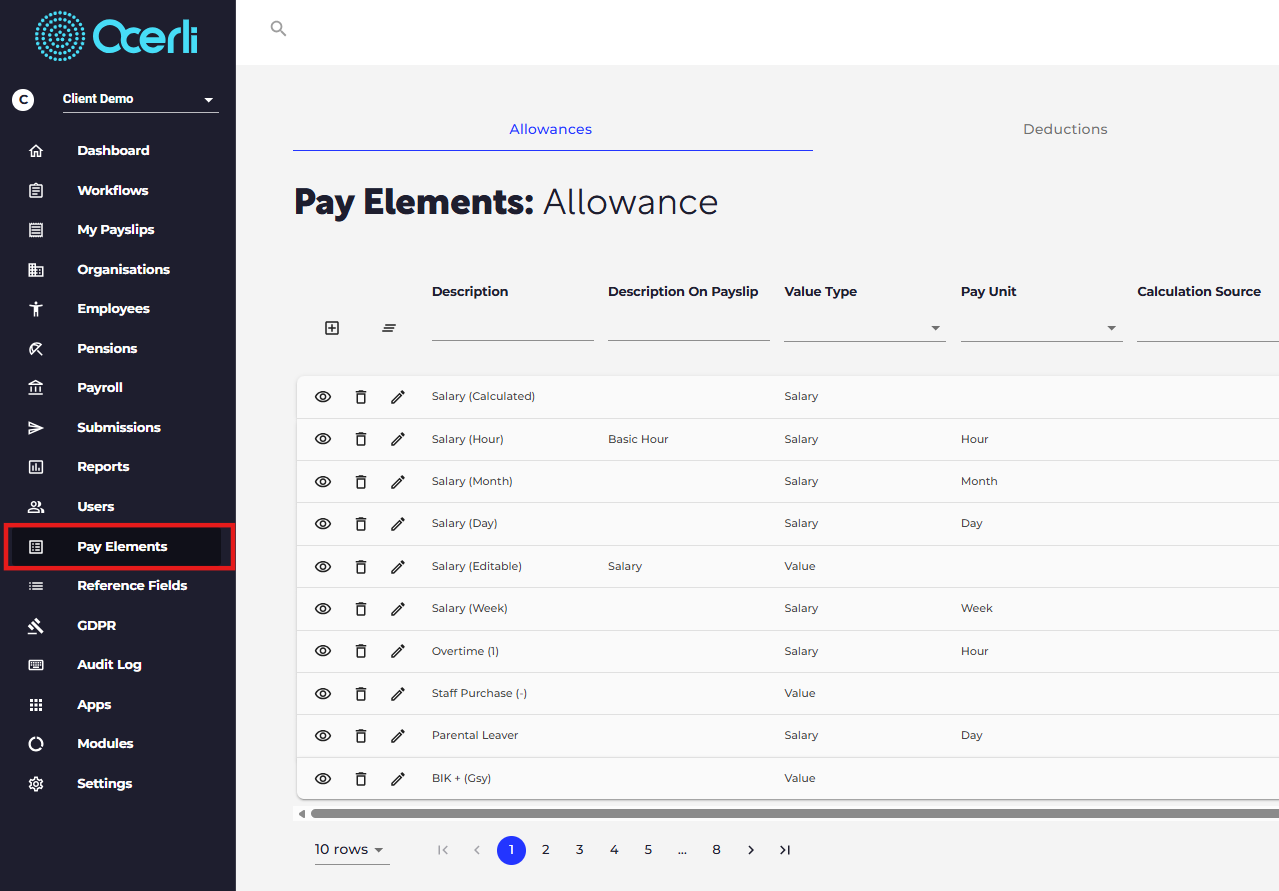The image size is (1279, 891).
Task: View the Salary (Month) element
Action: (x=323, y=482)
